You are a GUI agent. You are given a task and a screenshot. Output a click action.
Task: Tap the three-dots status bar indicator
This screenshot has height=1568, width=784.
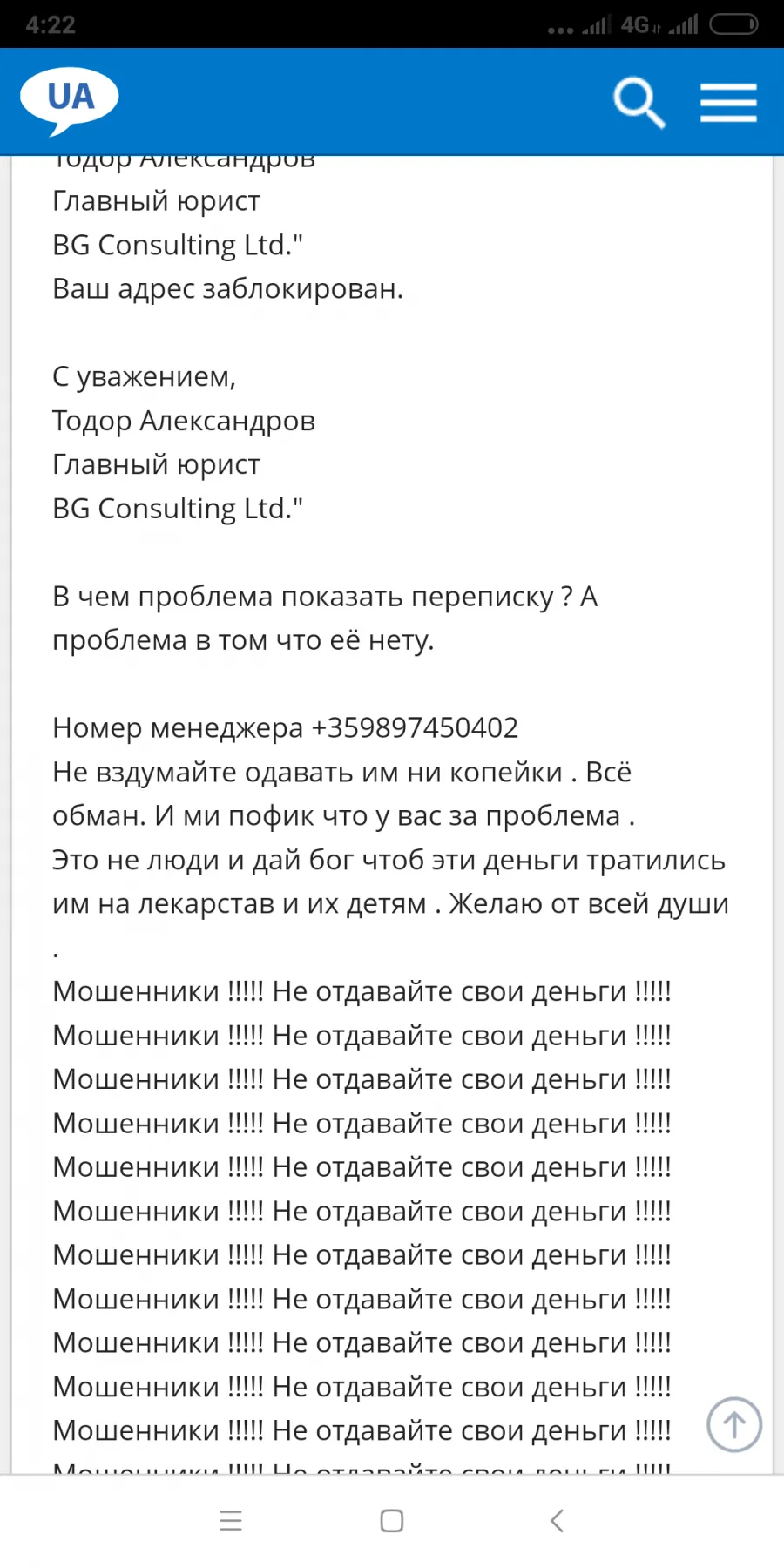[x=560, y=30]
